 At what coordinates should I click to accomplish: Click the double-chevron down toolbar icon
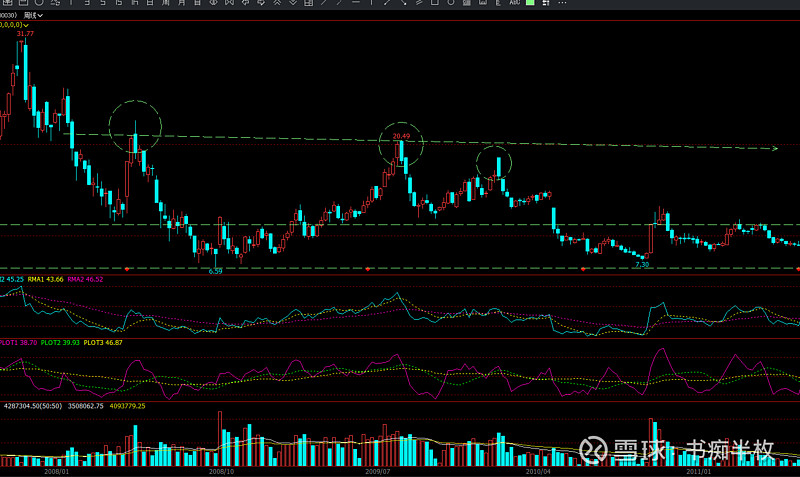pos(293,3)
